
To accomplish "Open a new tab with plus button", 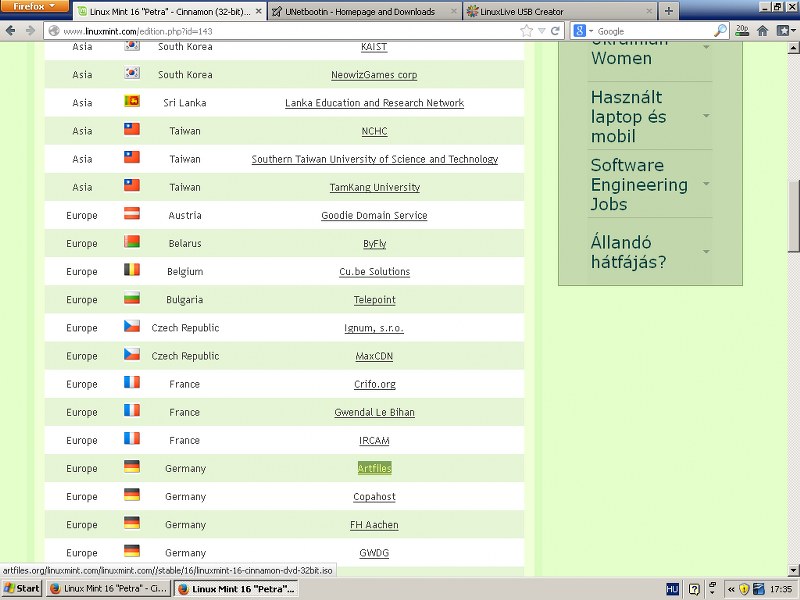I will tap(669, 11).
